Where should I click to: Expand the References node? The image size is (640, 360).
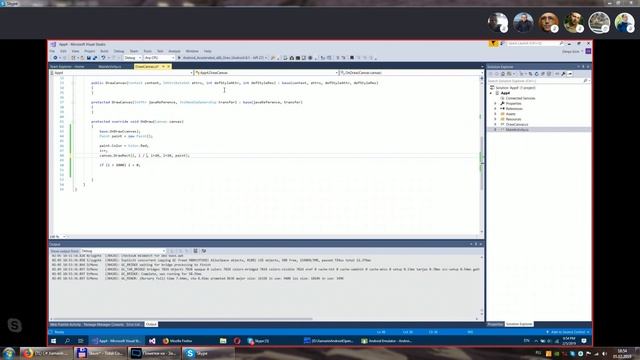pyautogui.click(x=496, y=109)
